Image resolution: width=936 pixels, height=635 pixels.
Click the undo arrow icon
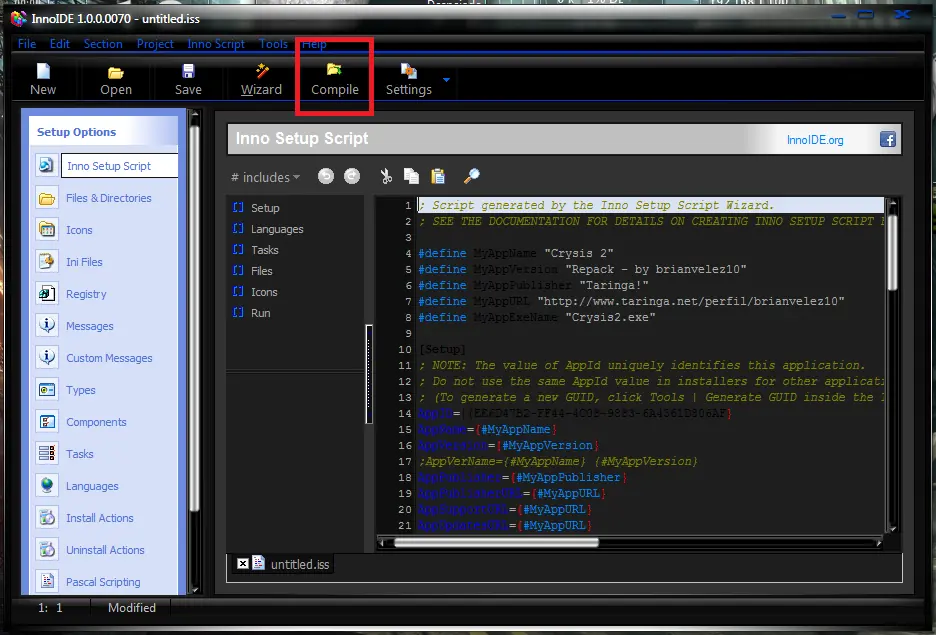(x=326, y=176)
